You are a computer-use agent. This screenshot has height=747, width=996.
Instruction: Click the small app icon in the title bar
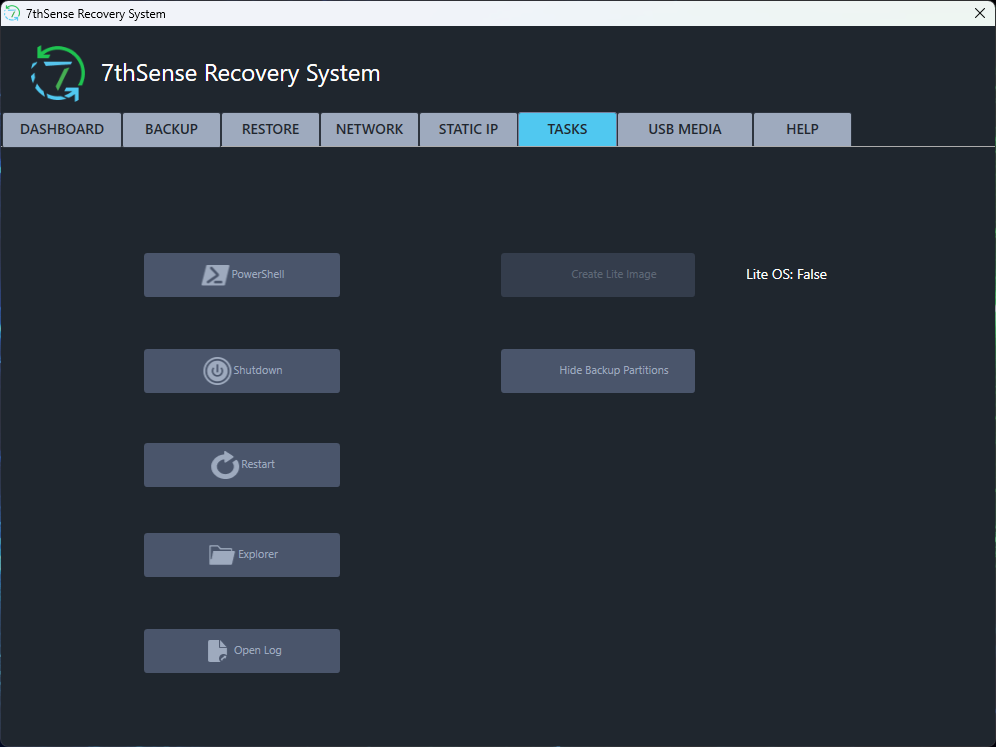coord(12,13)
